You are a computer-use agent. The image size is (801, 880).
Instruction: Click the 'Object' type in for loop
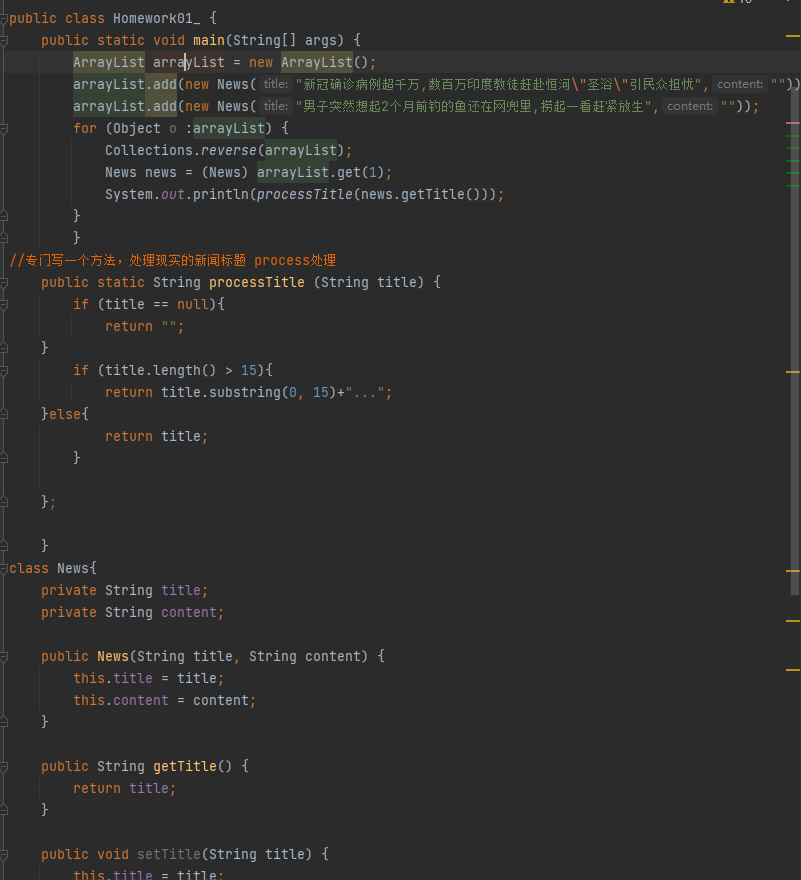click(137, 129)
